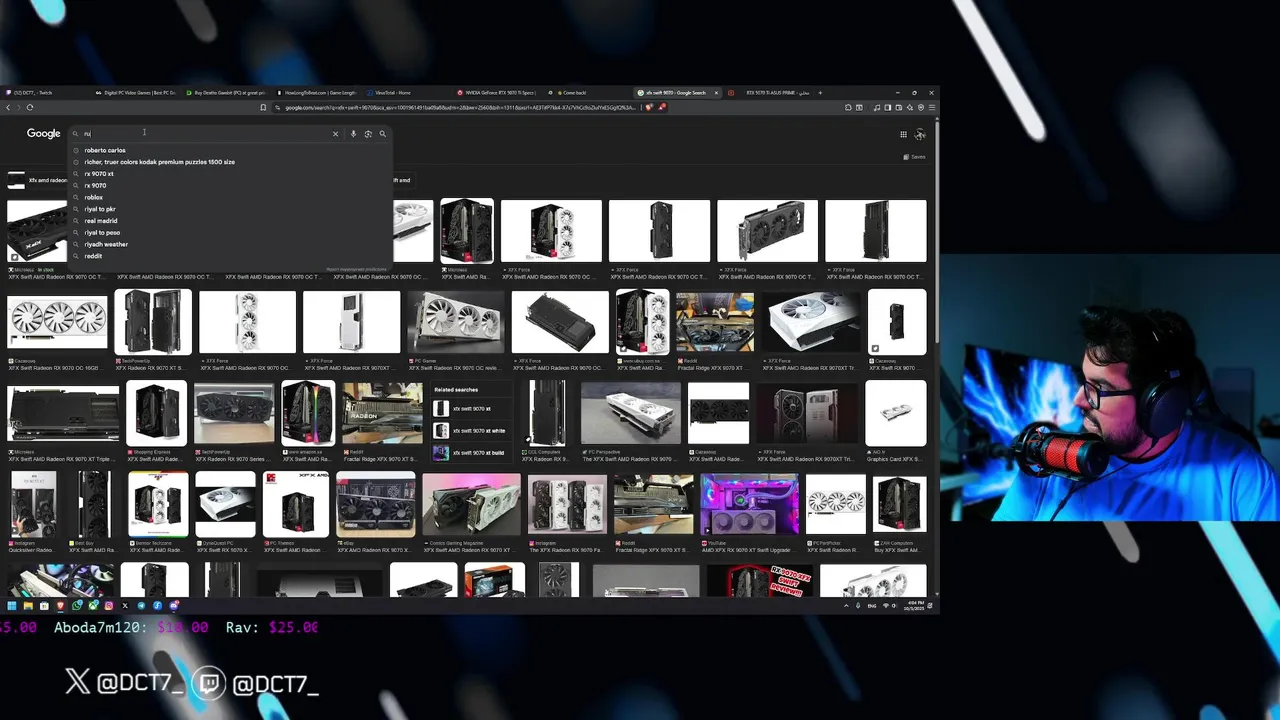Click the ENG language indicator in taskbar
Screen dimensions: 1280x720
[872, 605]
